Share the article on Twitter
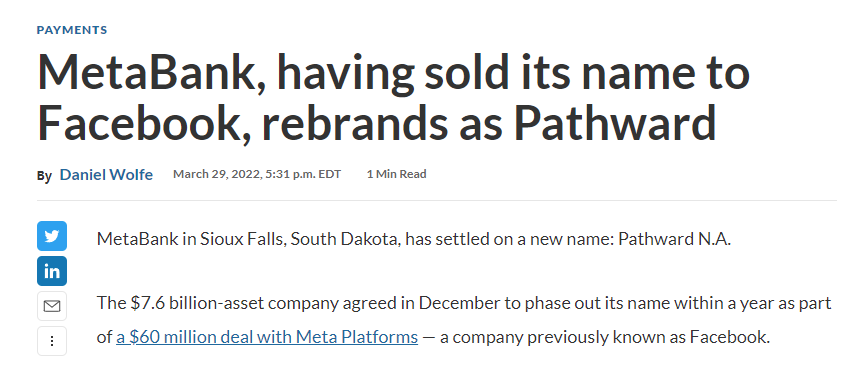The height and width of the screenshot is (387, 853). pyautogui.click(x=52, y=236)
